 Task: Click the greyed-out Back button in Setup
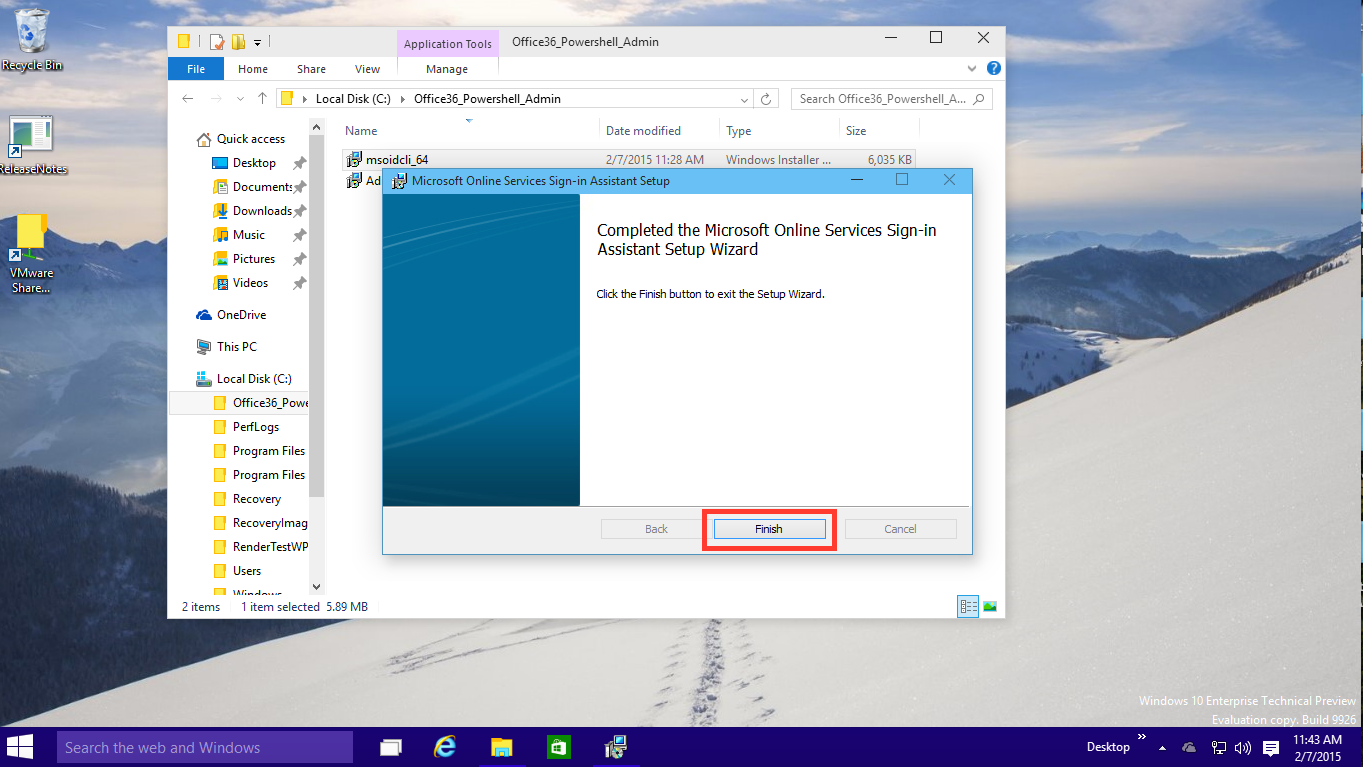click(x=656, y=529)
